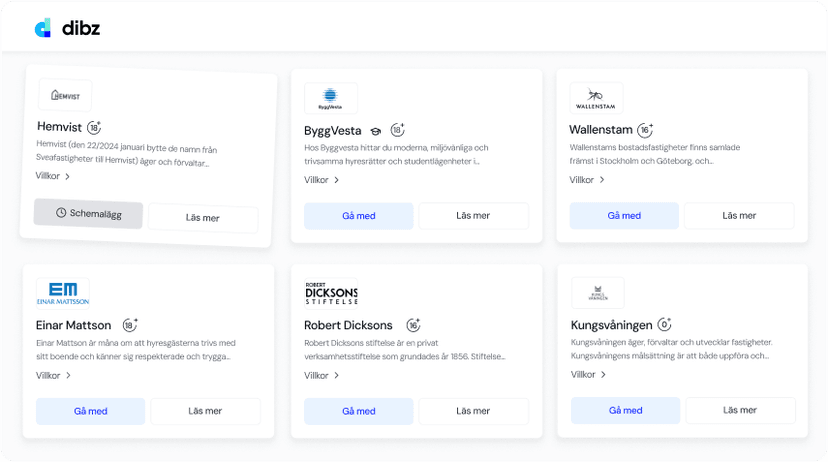Click the Wallenstam bicycle logo
This screenshot has height=462, width=828.
tap(596, 99)
